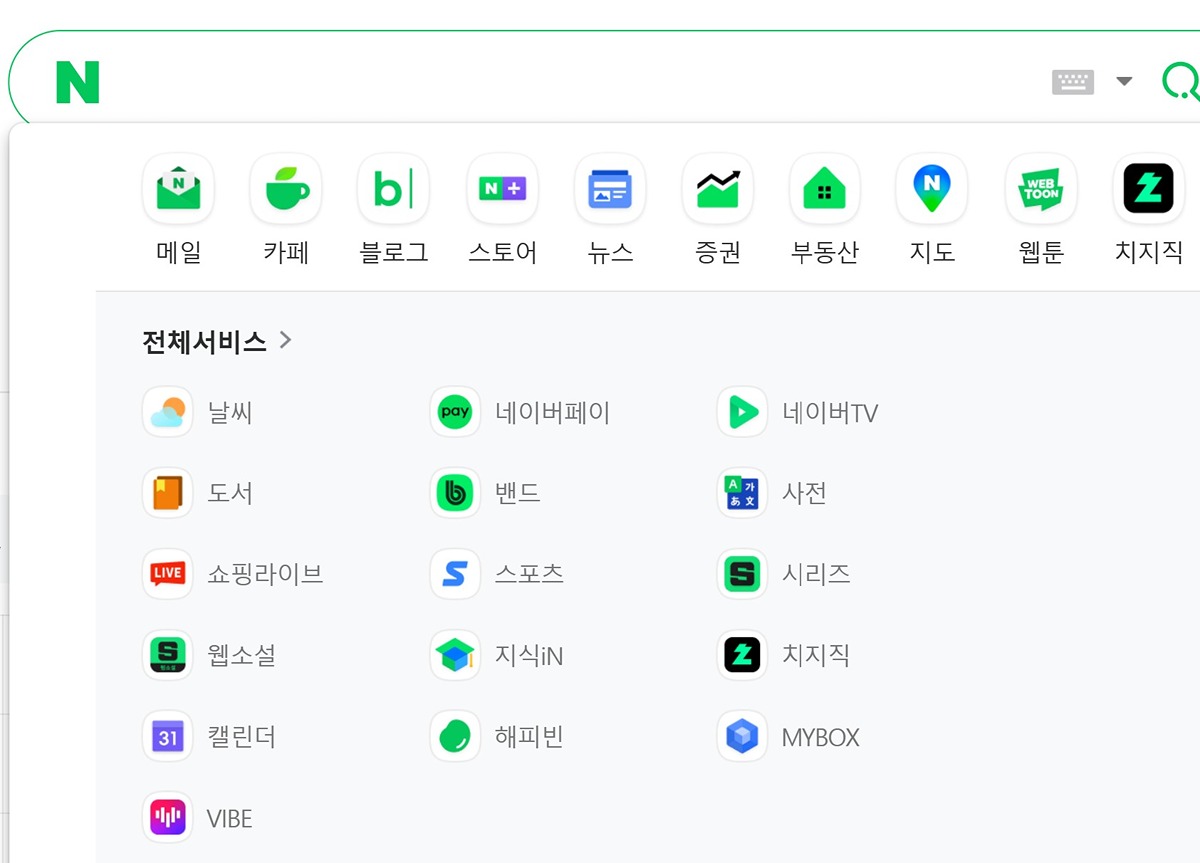This screenshot has height=863, width=1200.
Task: Open the Naver Store (스토어) icon
Action: point(502,189)
